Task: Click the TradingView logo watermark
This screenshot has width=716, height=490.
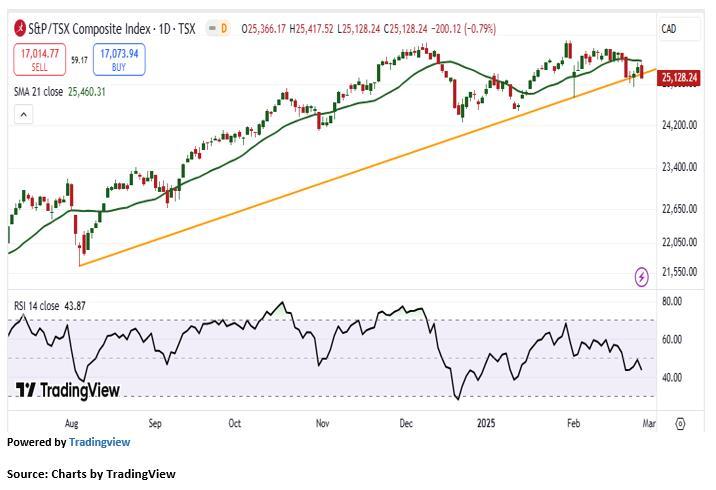Action: pyautogui.click(x=67, y=390)
